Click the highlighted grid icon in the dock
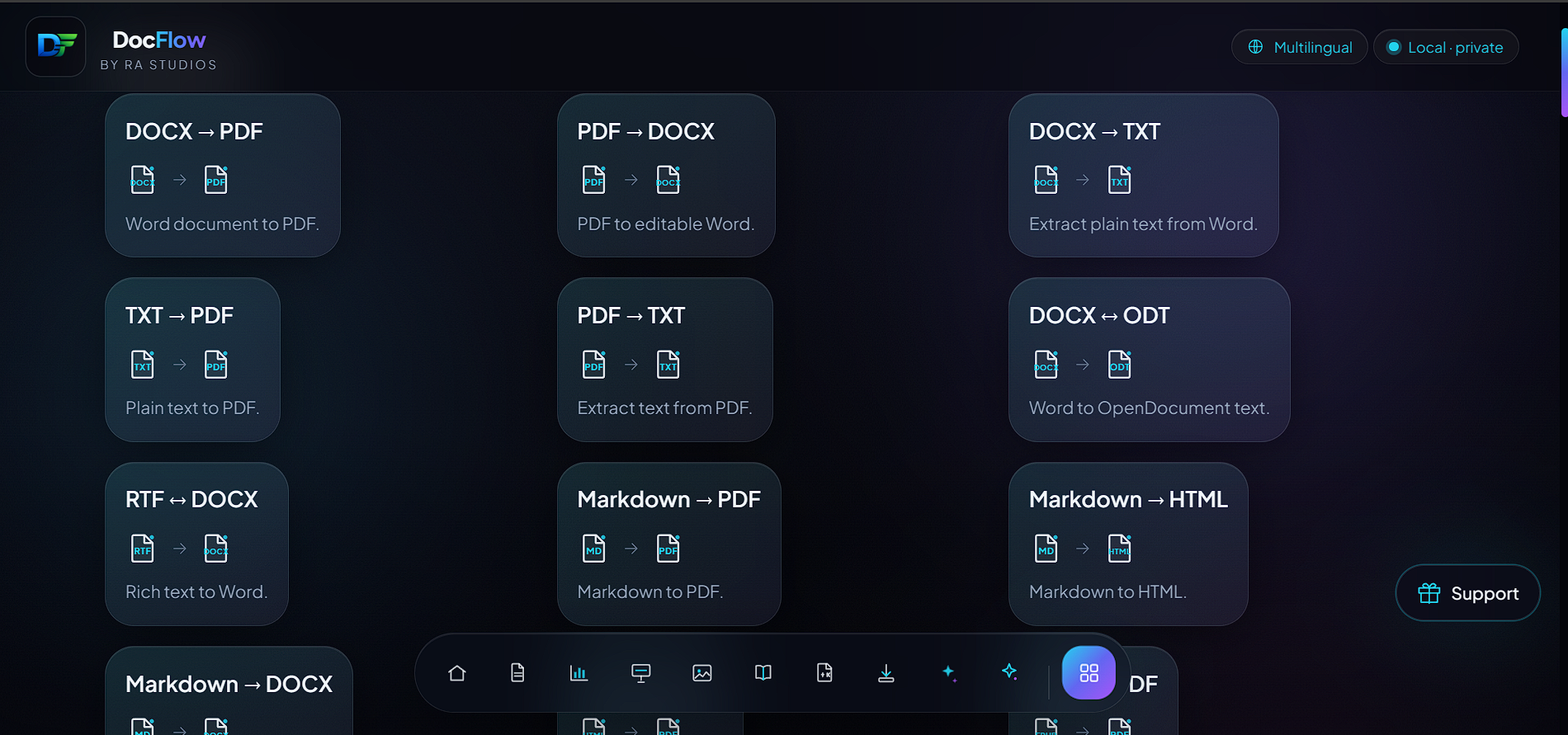Image resolution: width=1568 pixels, height=735 pixels. [x=1089, y=673]
